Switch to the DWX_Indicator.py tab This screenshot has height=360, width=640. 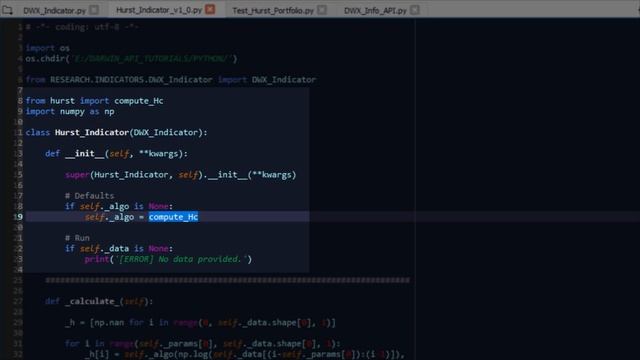(x=54, y=11)
